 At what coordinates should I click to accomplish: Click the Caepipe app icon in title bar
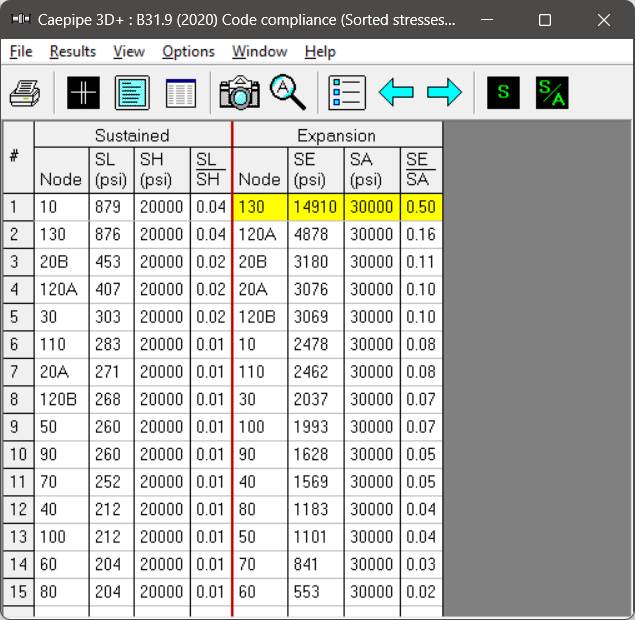click(20, 19)
